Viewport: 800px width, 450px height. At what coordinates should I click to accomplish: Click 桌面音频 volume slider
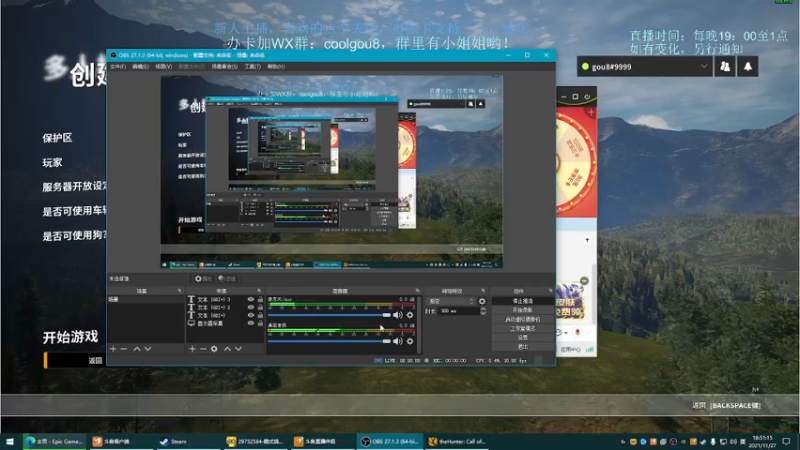tap(329, 341)
